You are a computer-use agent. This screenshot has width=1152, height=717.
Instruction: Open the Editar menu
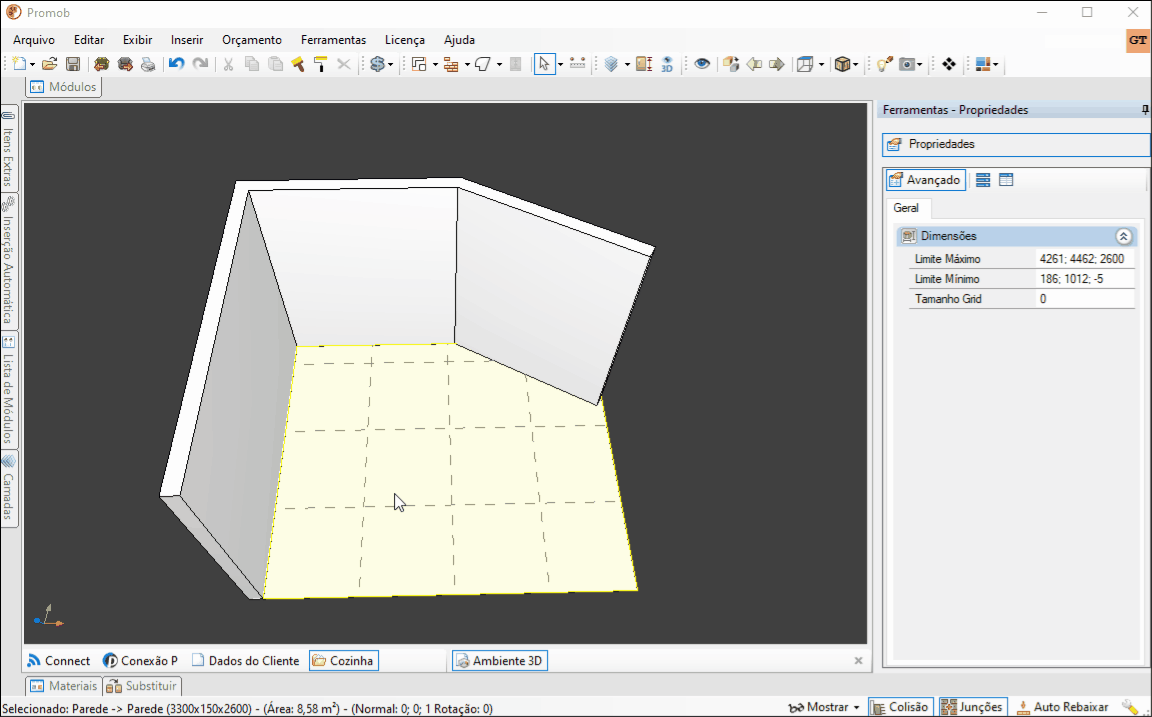tap(89, 40)
